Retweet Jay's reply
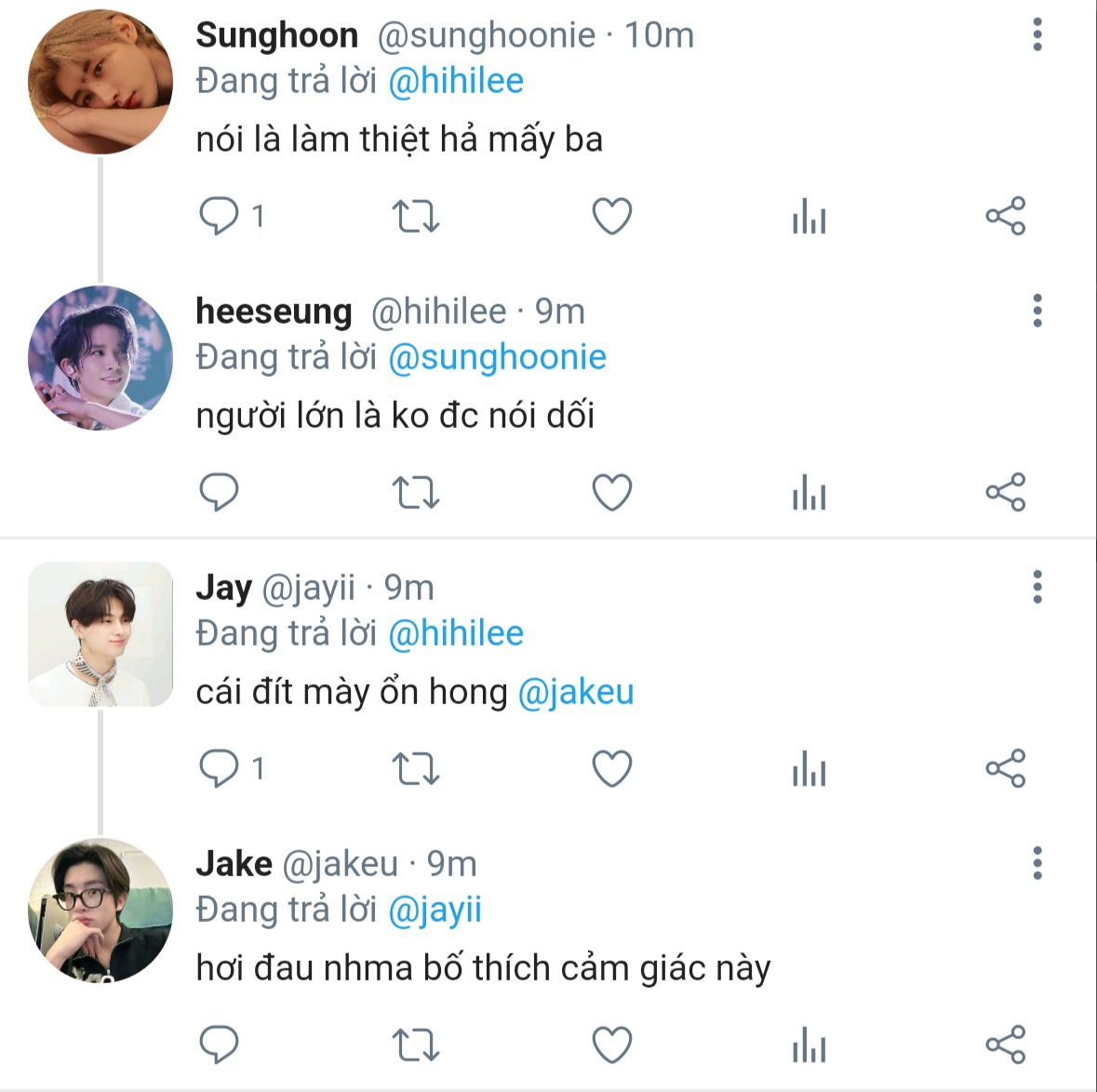 [415, 769]
